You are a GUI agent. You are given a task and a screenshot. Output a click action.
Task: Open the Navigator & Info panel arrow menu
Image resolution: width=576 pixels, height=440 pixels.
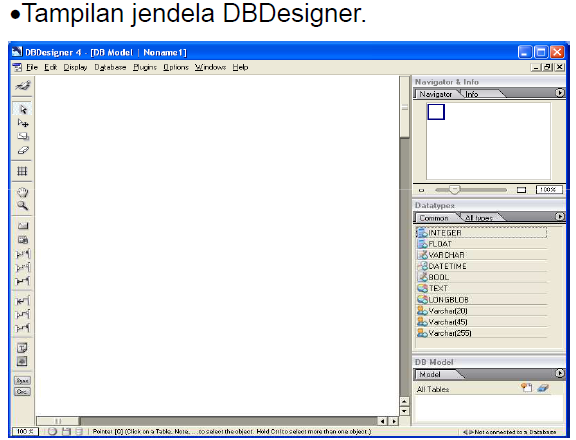coord(559,93)
